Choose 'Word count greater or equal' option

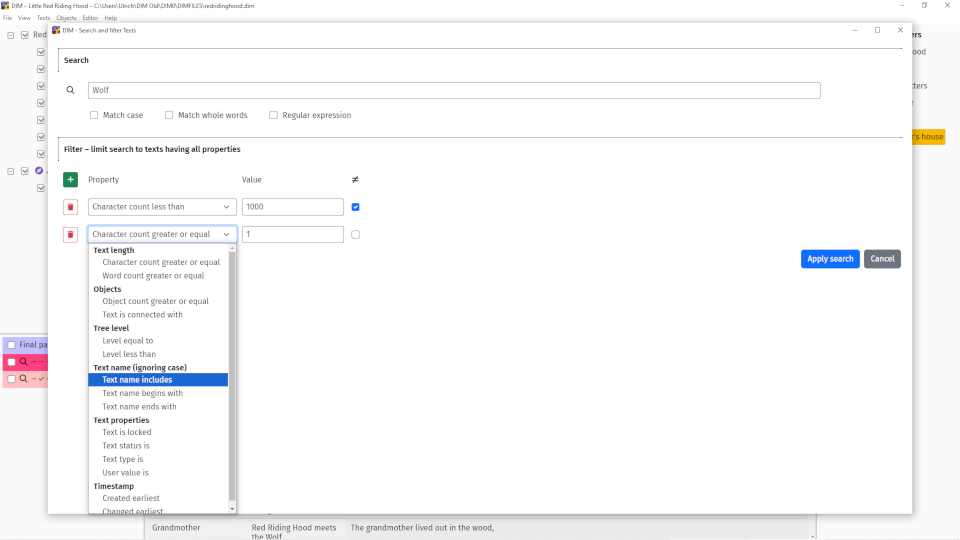click(153, 276)
